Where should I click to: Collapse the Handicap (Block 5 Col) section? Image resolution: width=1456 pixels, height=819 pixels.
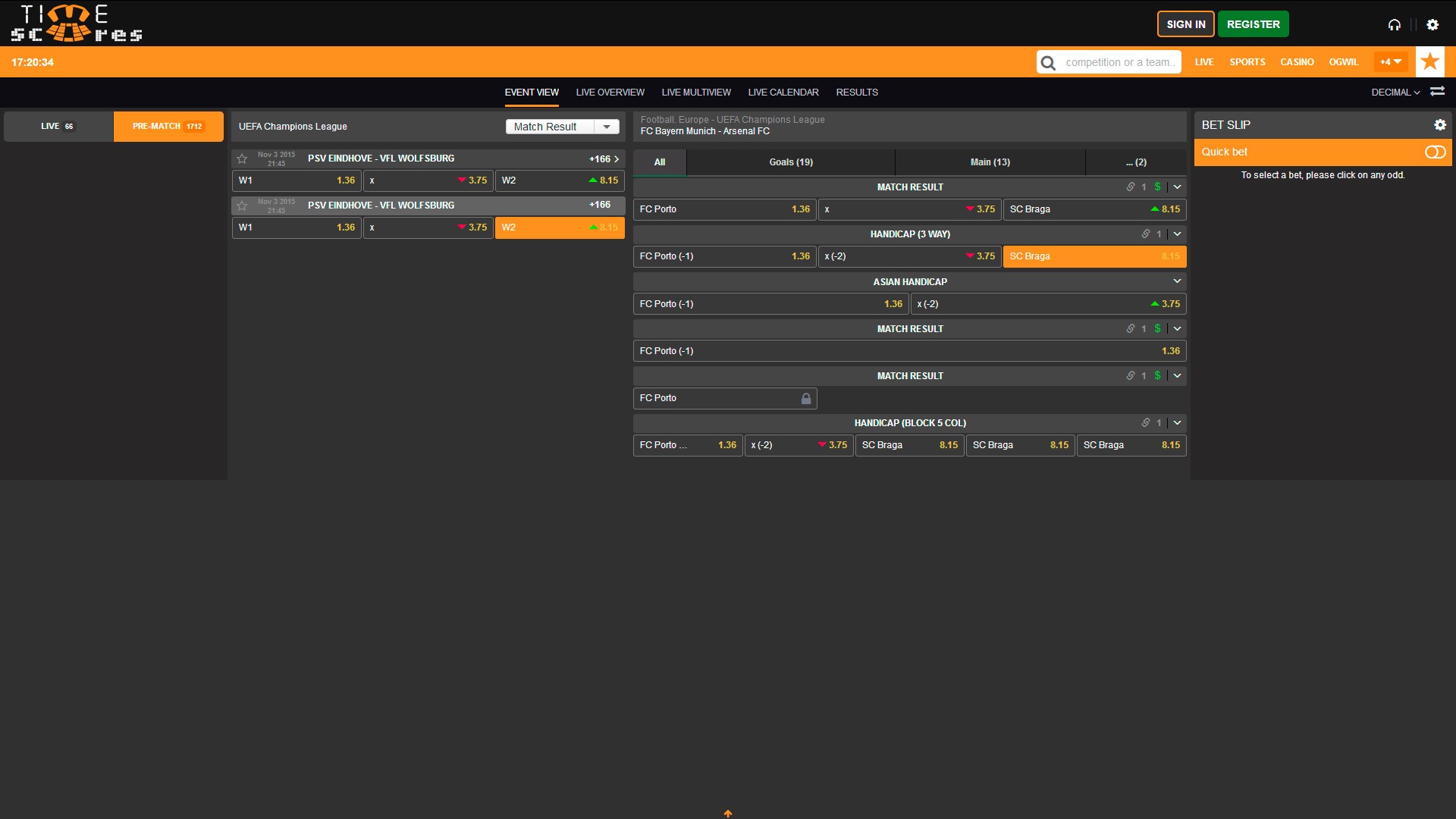coord(1177,423)
